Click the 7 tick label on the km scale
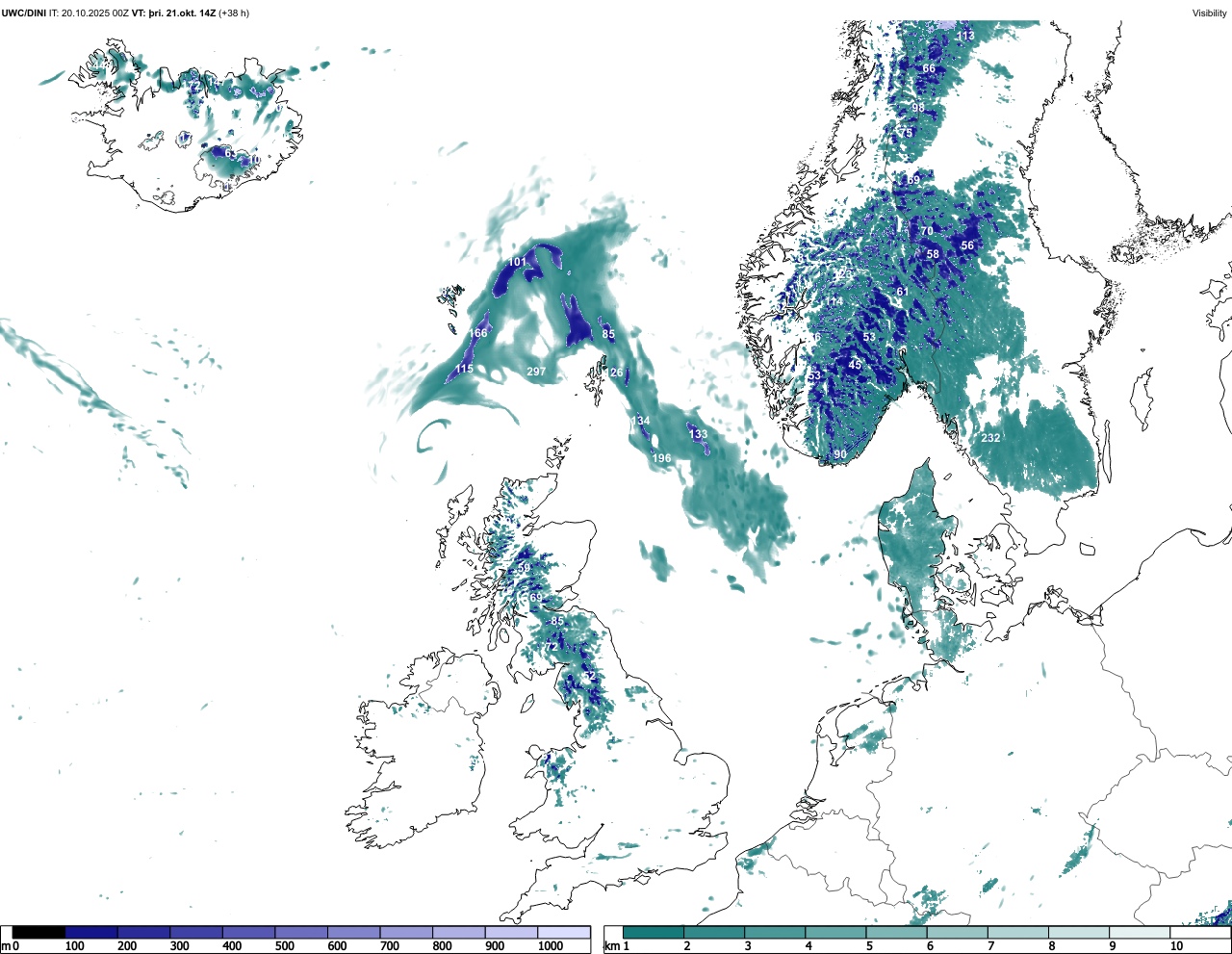1232x954 pixels. pos(990,947)
